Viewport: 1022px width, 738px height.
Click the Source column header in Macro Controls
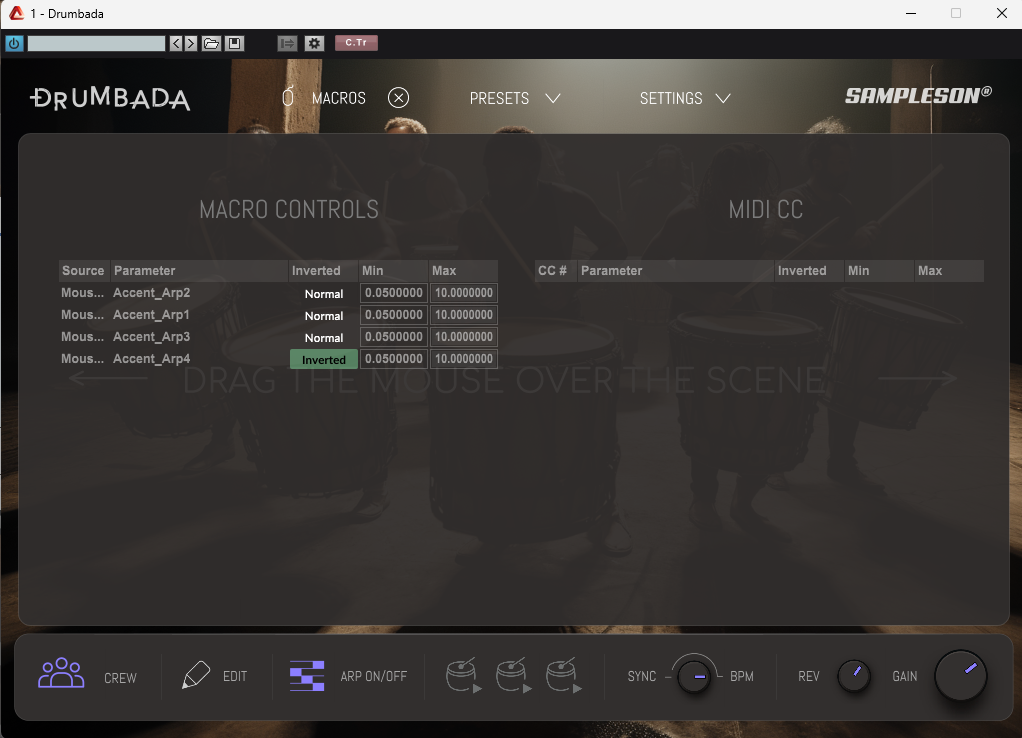(x=84, y=271)
